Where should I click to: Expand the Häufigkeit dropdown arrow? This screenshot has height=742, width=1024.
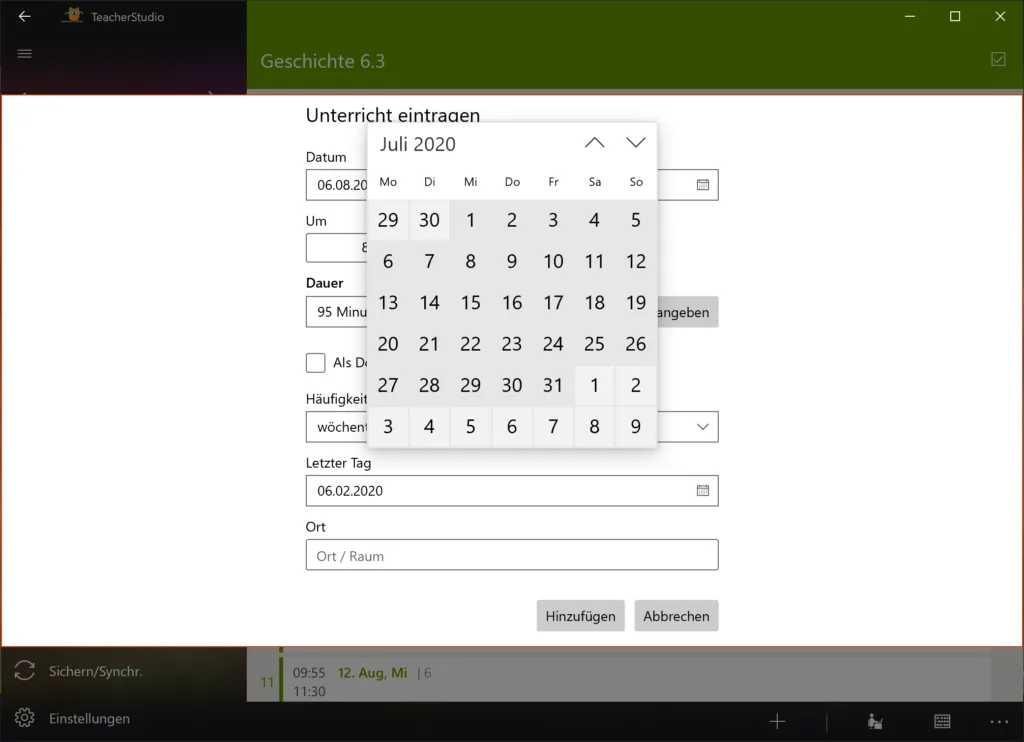coord(703,427)
